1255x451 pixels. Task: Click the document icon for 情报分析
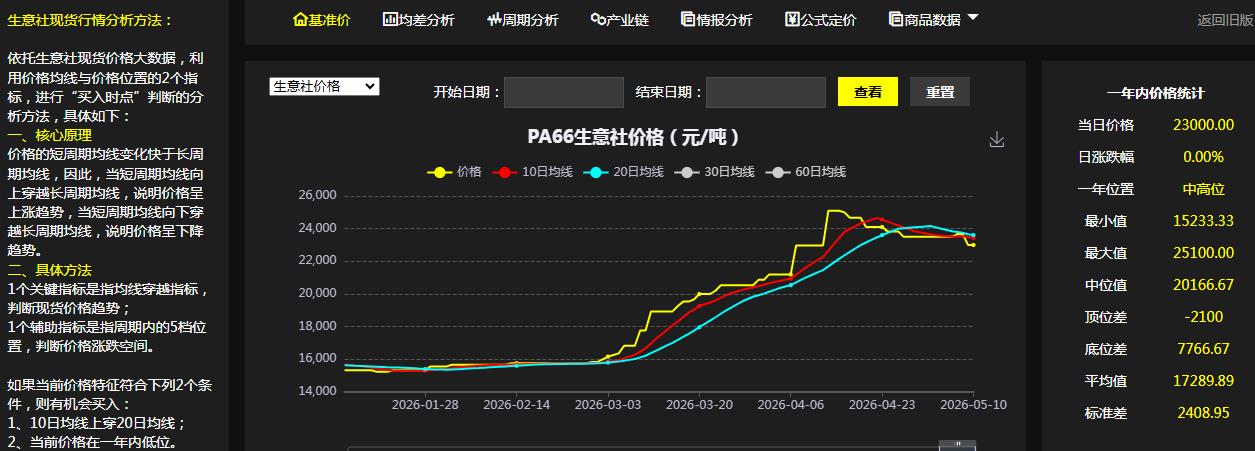[688, 19]
